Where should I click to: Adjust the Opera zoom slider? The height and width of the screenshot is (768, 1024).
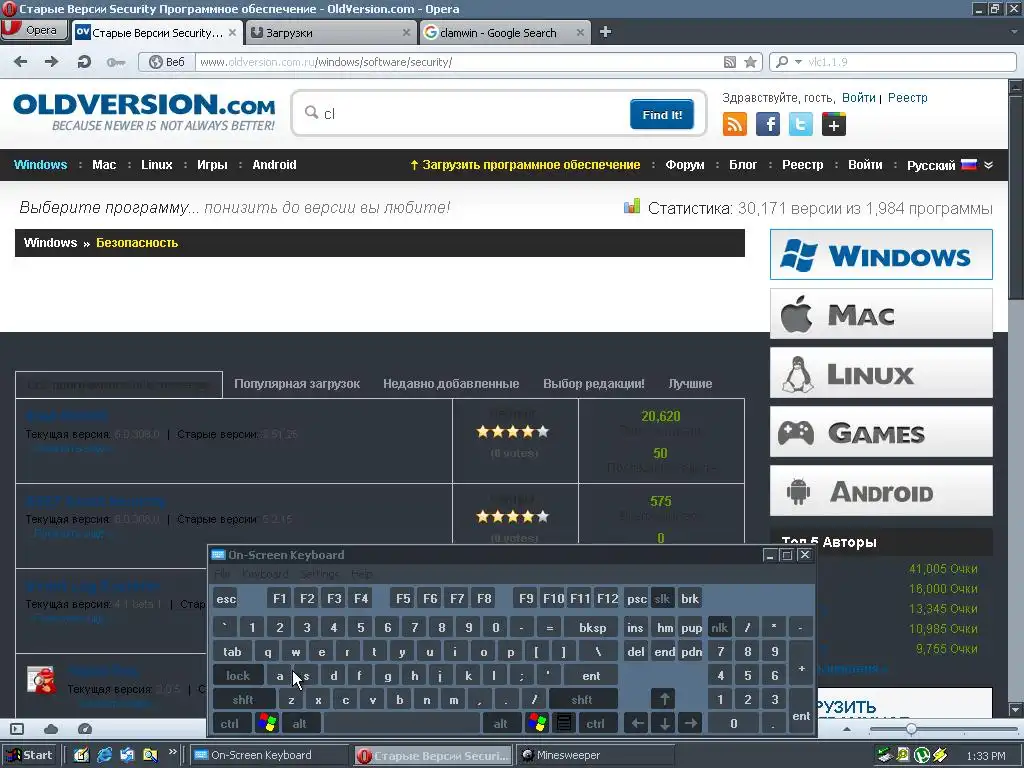point(911,729)
